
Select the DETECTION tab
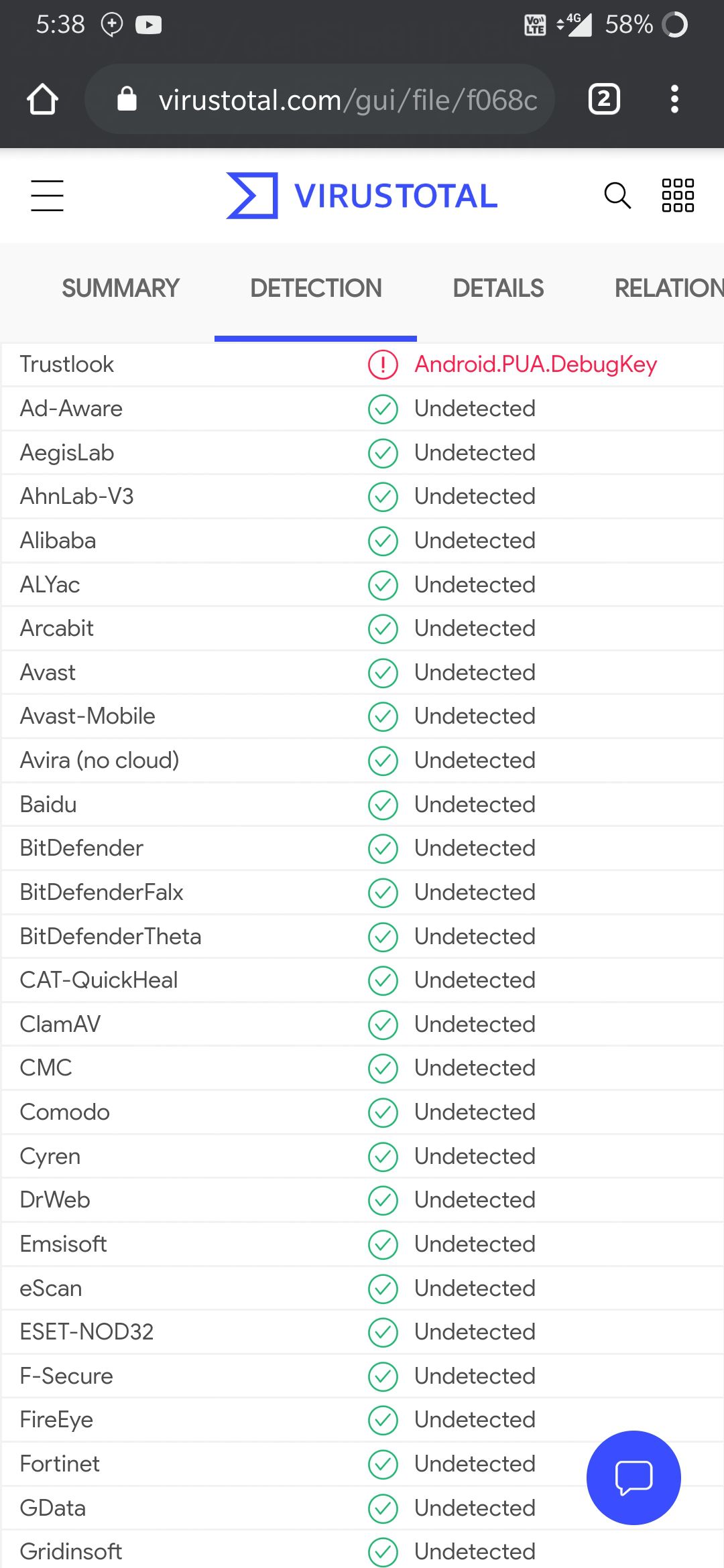(x=316, y=288)
